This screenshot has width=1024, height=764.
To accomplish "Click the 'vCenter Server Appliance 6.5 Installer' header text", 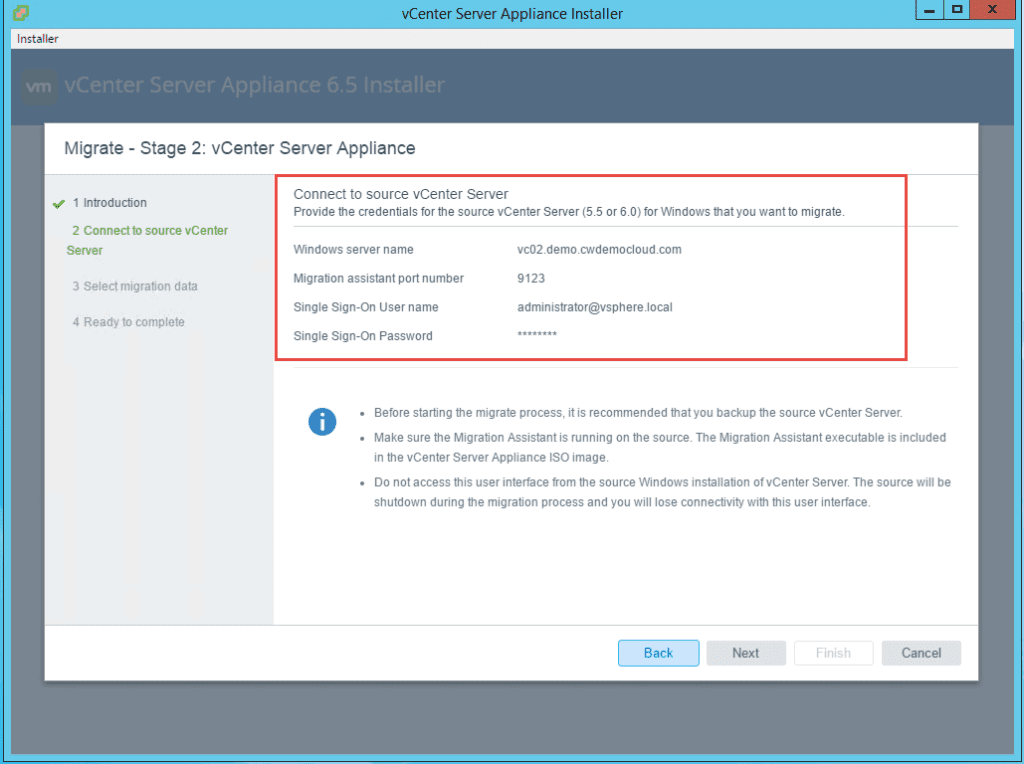I will [x=255, y=85].
